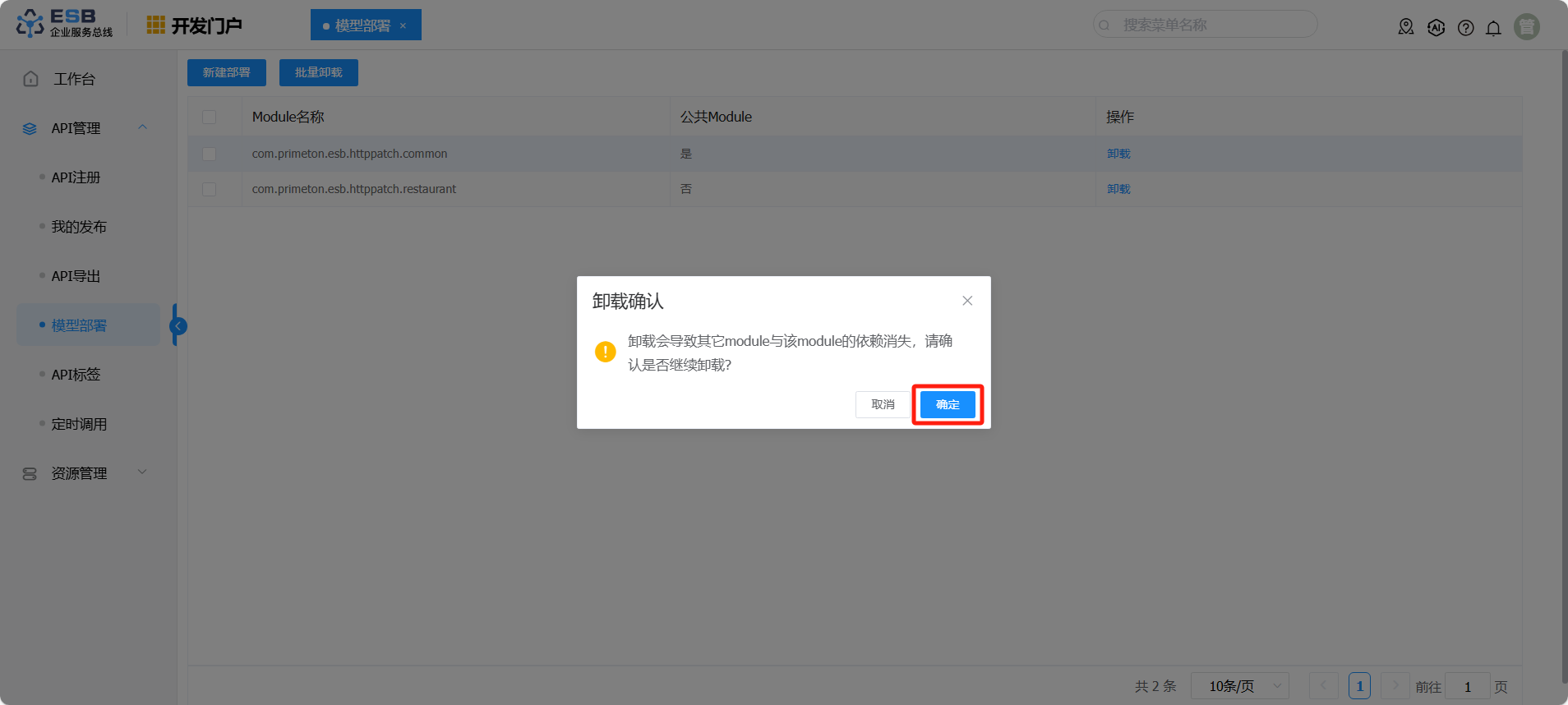Check the httppatch.common row checkbox

210,154
